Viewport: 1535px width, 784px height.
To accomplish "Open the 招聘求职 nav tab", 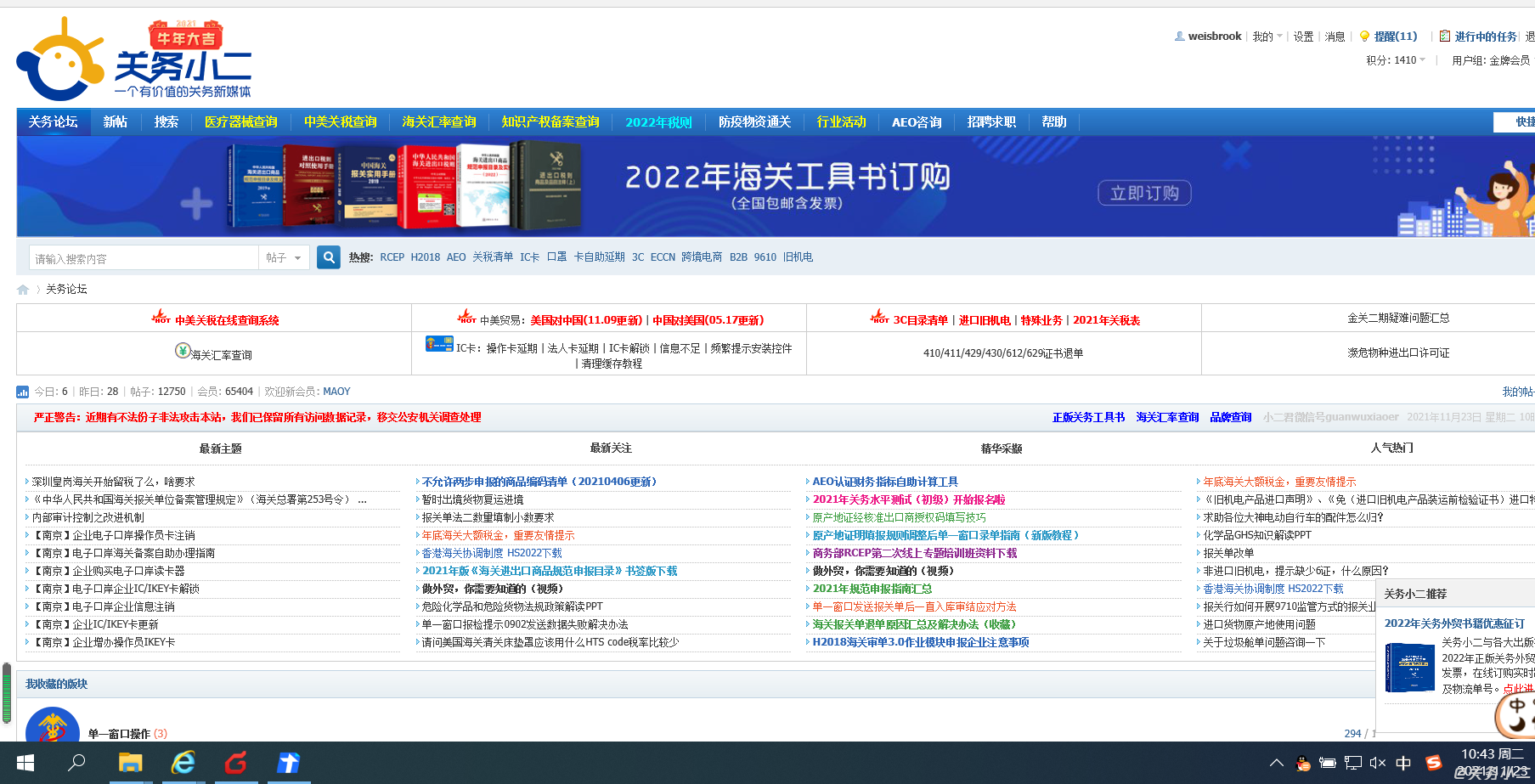I will (991, 122).
